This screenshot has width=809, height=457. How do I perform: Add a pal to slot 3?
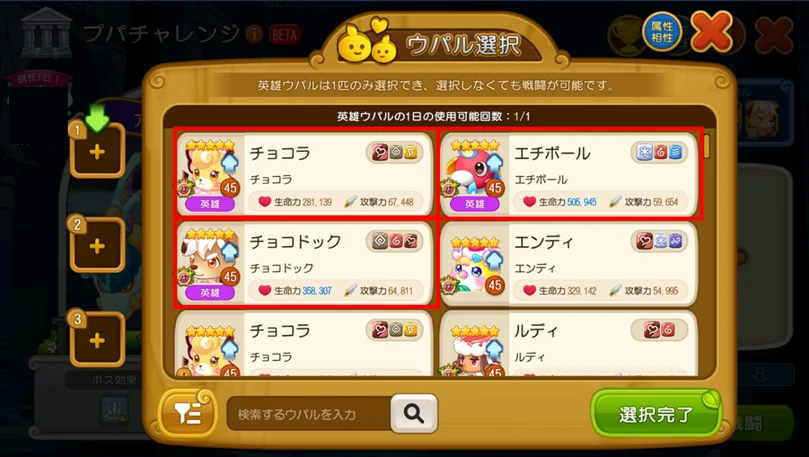[97, 340]
